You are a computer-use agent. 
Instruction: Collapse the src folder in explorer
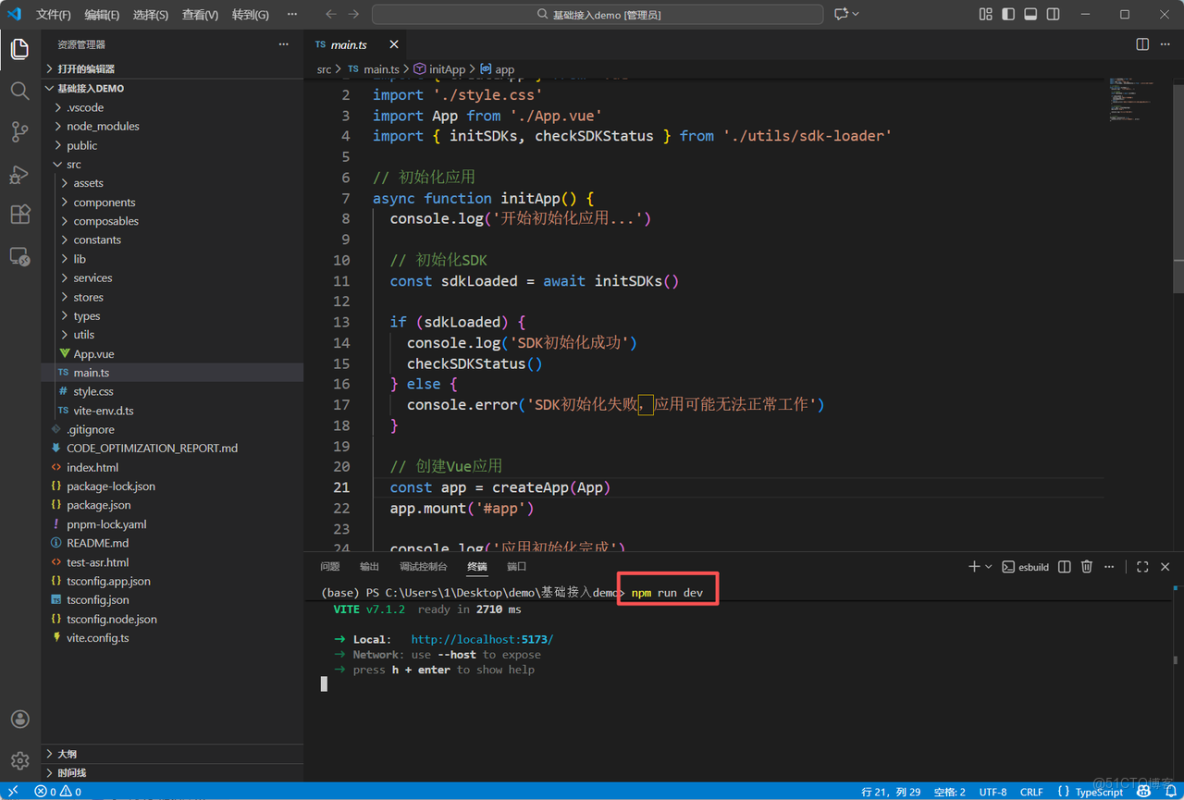coord(73,164)
